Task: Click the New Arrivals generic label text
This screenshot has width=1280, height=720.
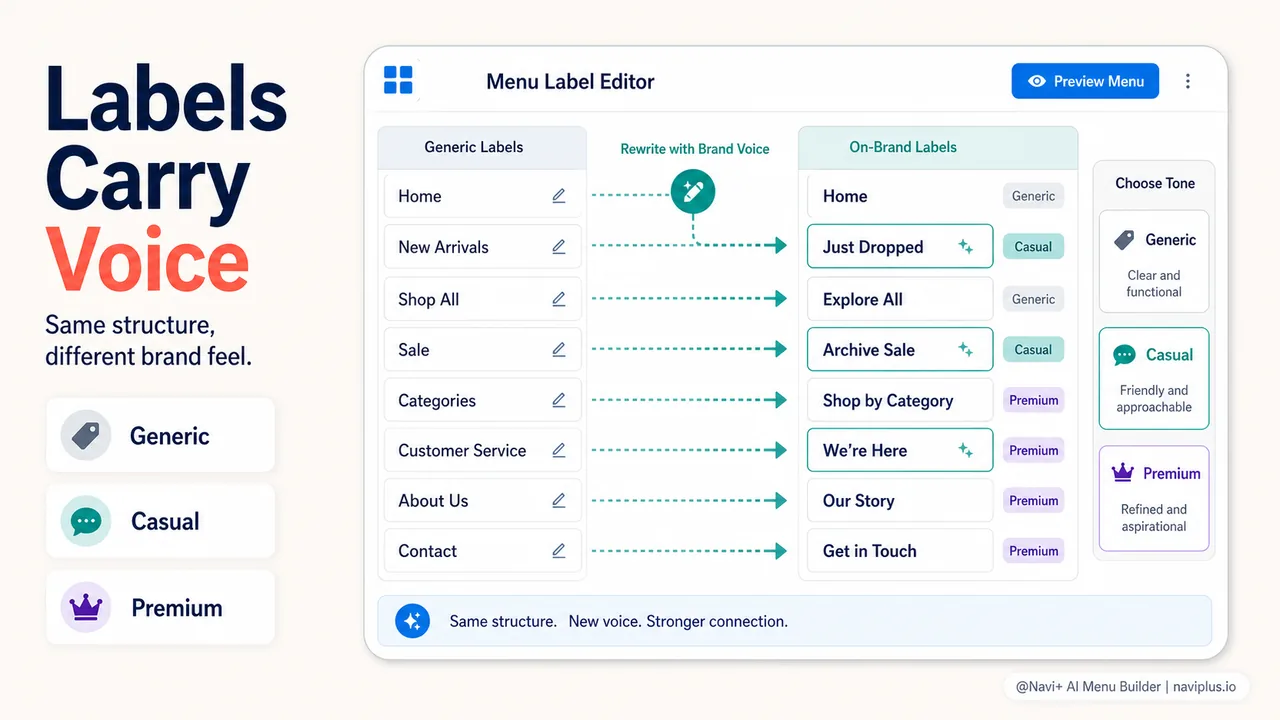Action: coord(443,247)
